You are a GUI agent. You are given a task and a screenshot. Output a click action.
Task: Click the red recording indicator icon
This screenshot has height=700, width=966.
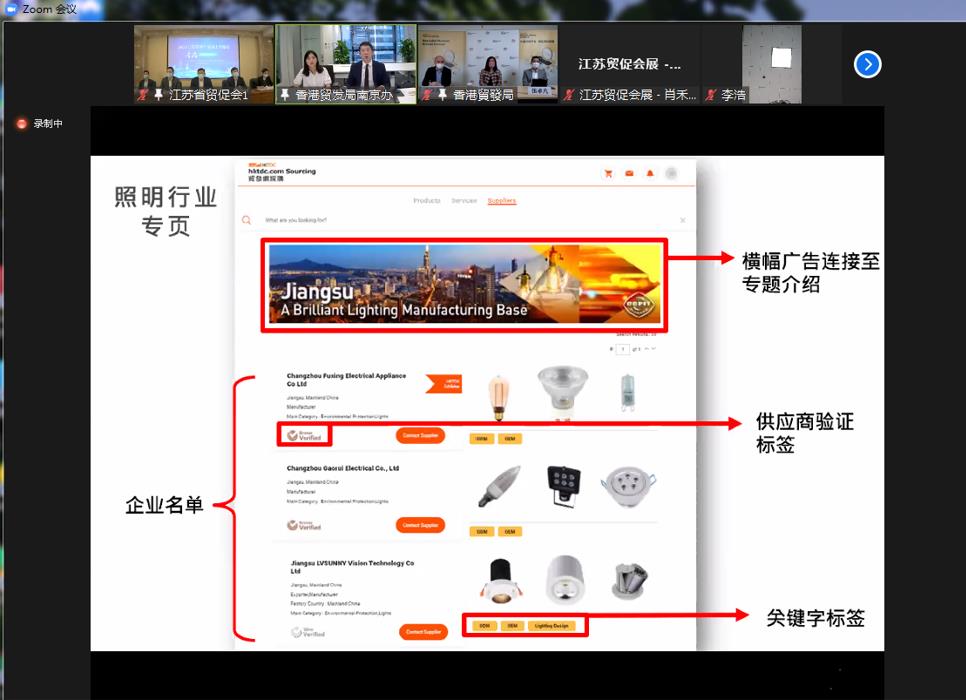pos(22,124)
